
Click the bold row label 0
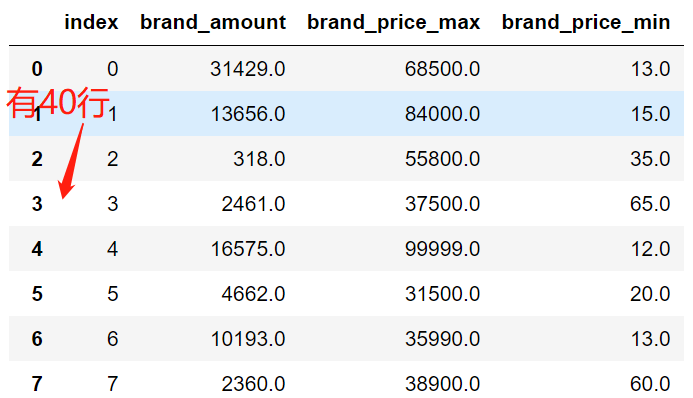pyautogui.click(x=37, y=69)
